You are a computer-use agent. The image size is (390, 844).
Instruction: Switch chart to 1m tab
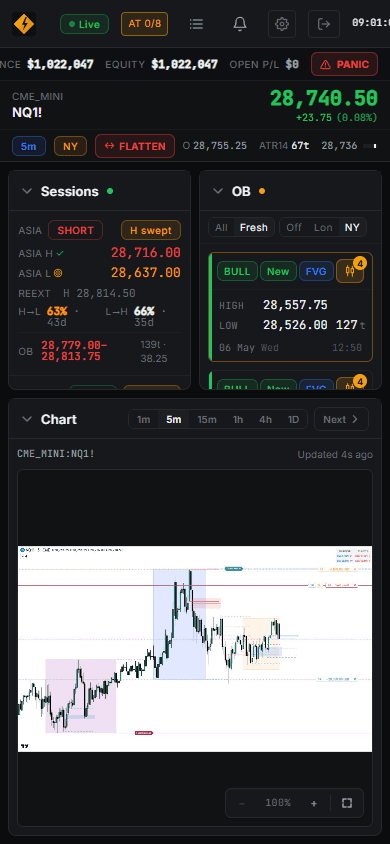[144, 419]
